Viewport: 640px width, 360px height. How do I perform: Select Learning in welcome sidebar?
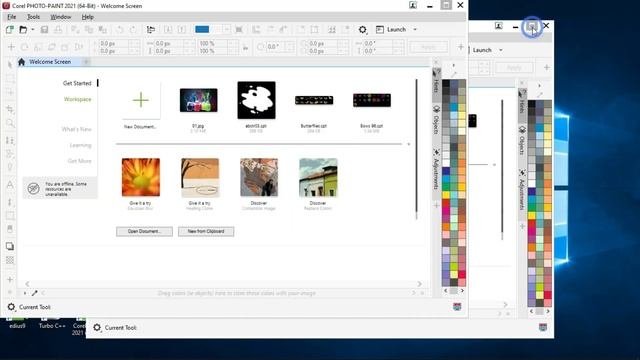pos(80,145)
